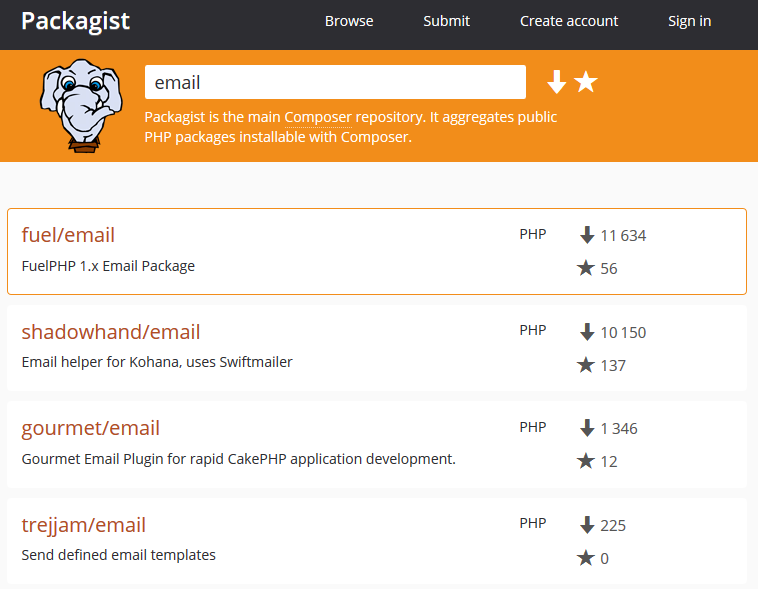The height and width of the screenshot is (589, 758).
Task: Open the Submit page
Action: click(447, 21)
